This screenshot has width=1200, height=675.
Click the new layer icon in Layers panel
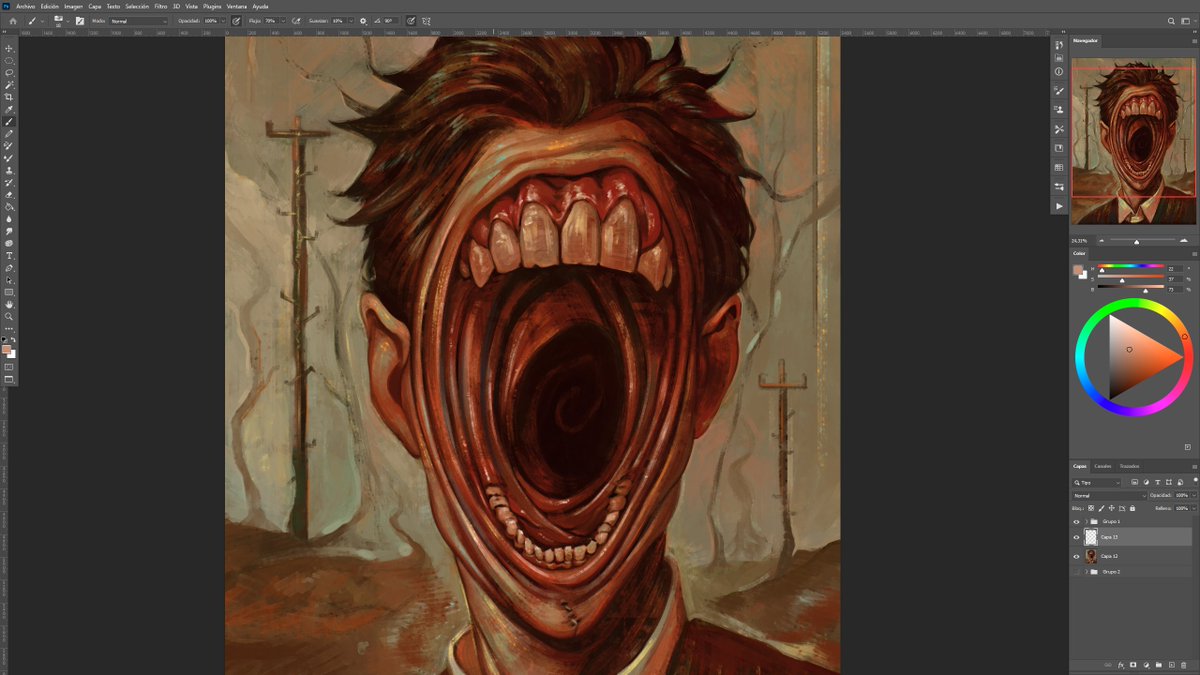click(x=1171, y=664)
